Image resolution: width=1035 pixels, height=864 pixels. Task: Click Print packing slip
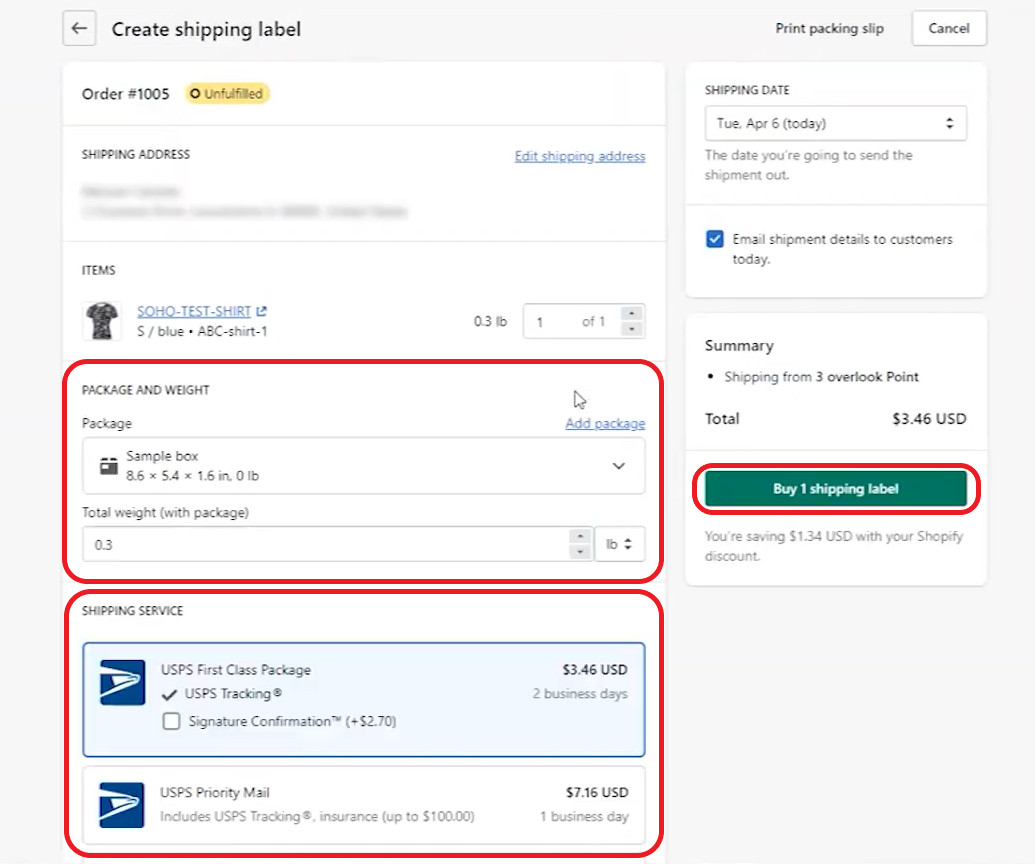click(830, 28)
